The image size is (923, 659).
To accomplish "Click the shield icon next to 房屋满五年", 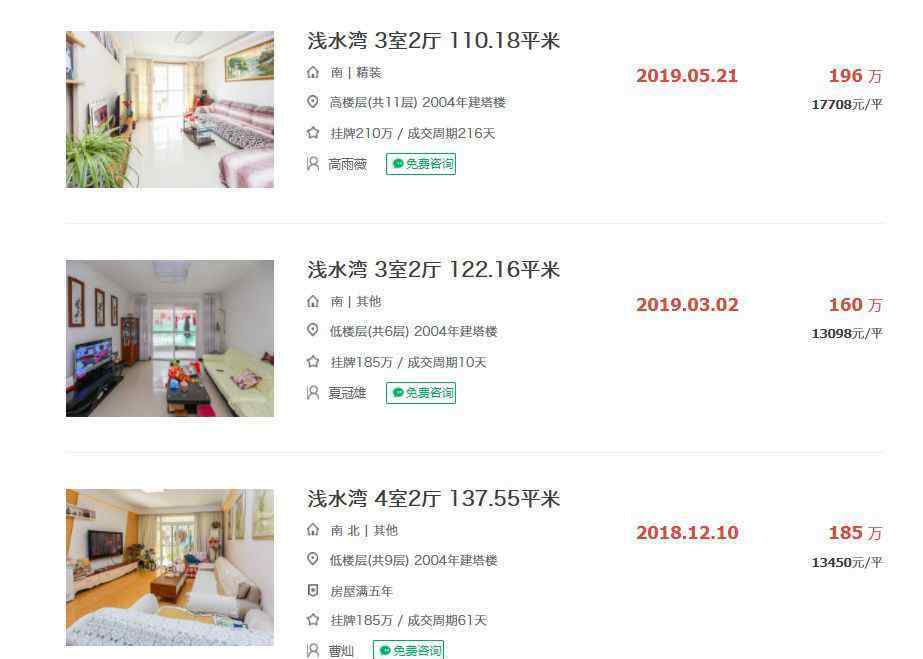I will click(313, 590).
